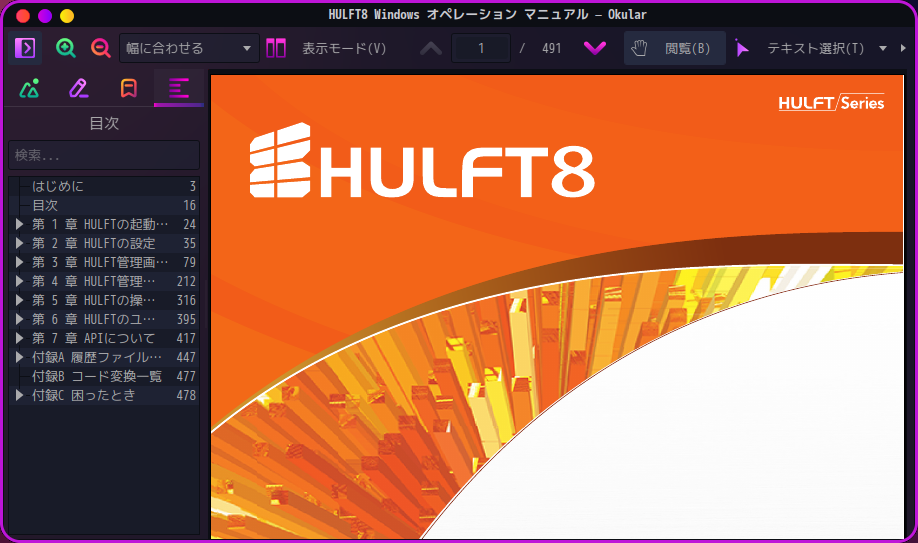The image size is (918, 543).
Task: Toggle the sidebar panel icon
Action: point(25,48)
